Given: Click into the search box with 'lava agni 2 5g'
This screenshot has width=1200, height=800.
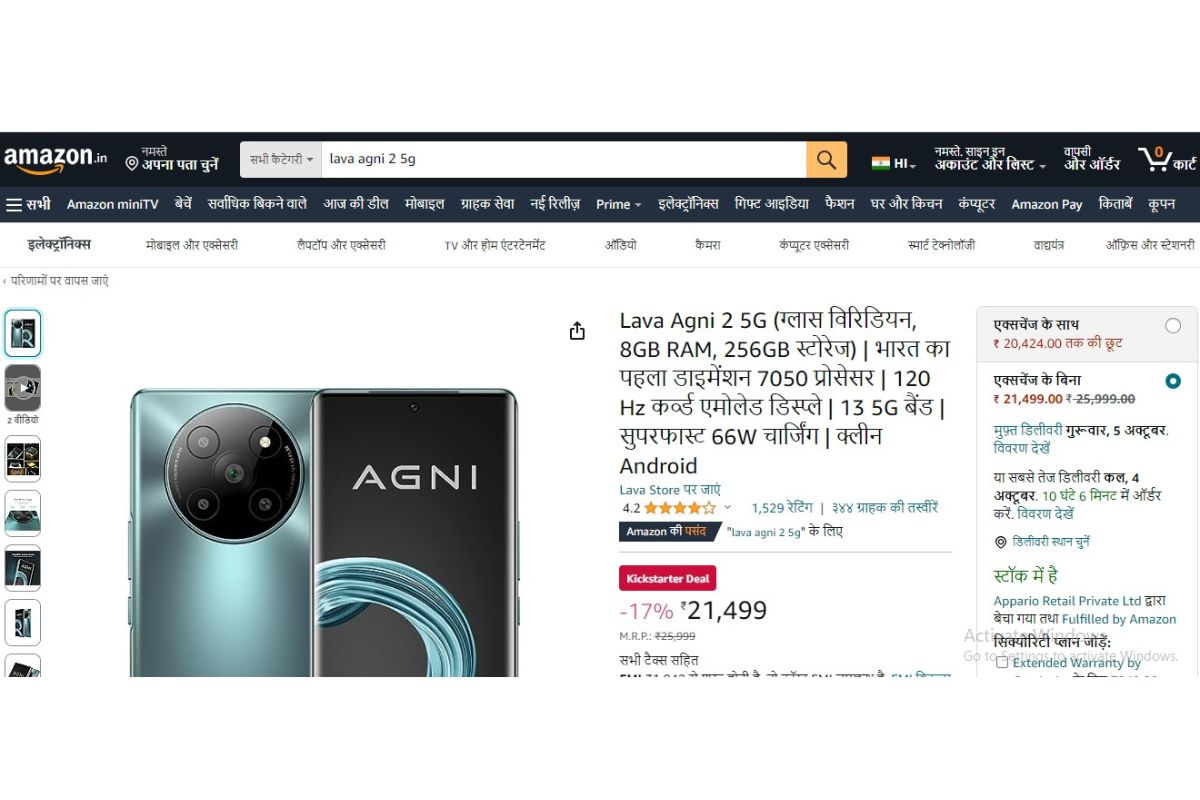Looking at the screenshot, I should point(564,160).
